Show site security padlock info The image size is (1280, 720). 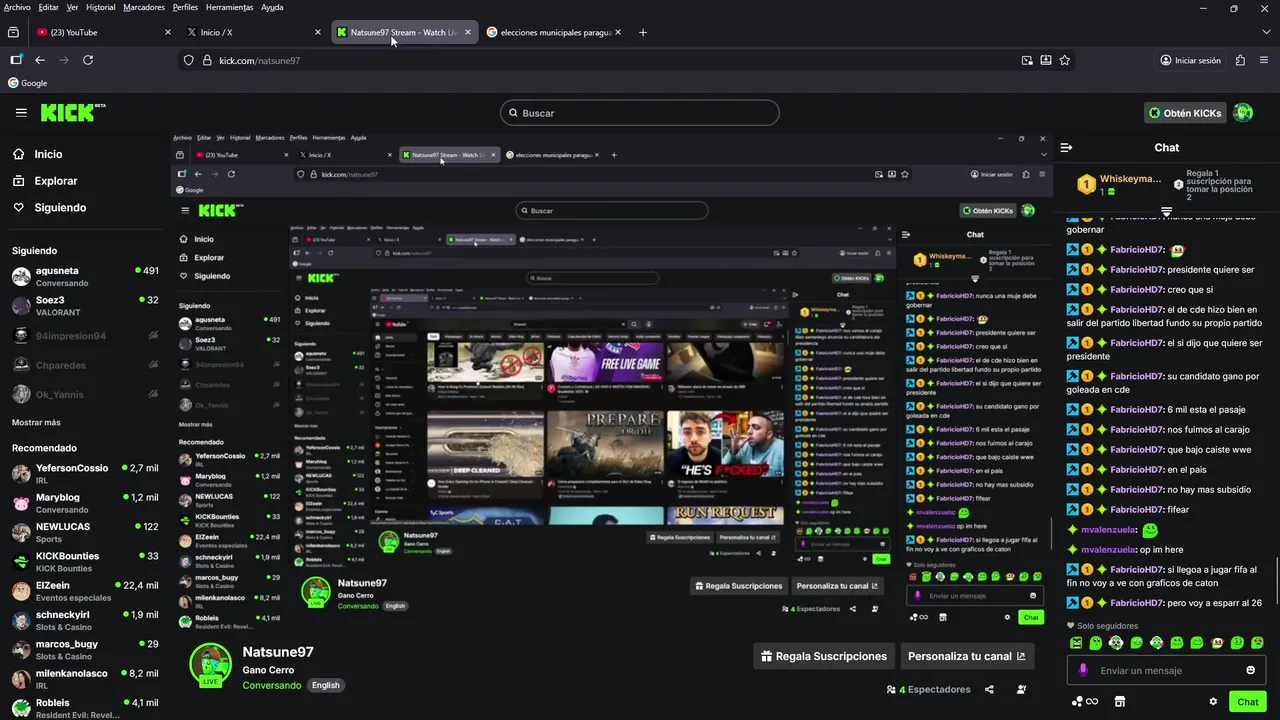pos(207,60)
